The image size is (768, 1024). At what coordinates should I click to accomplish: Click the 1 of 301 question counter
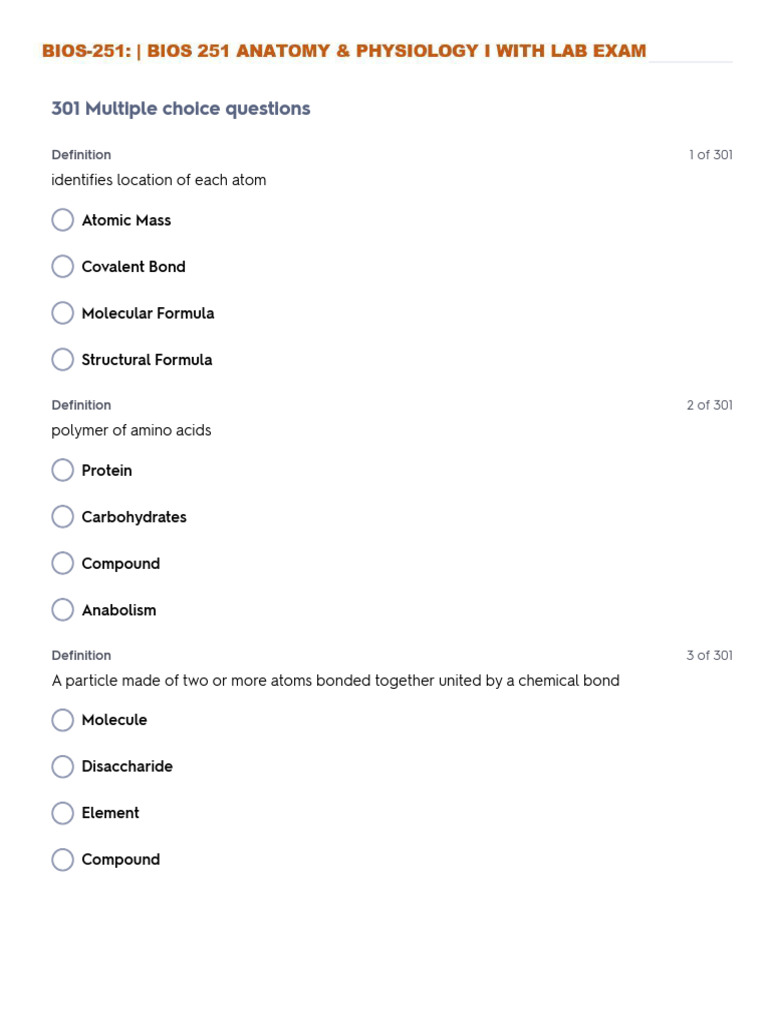(710, 155)
